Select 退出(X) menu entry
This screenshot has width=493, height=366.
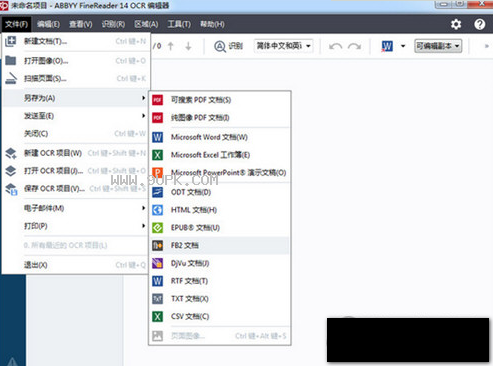[76, 265]
